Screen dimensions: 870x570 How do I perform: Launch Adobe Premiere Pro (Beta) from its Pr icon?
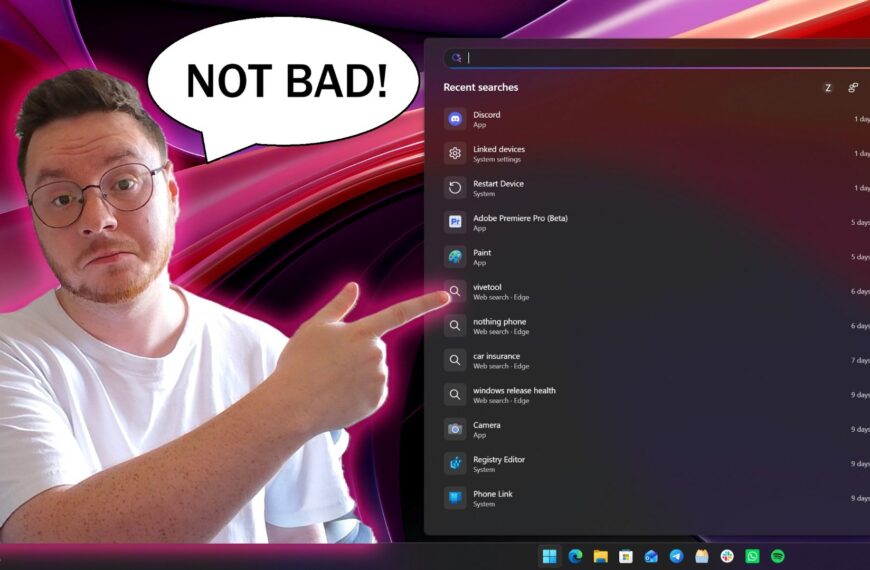(x=455, y=222)
